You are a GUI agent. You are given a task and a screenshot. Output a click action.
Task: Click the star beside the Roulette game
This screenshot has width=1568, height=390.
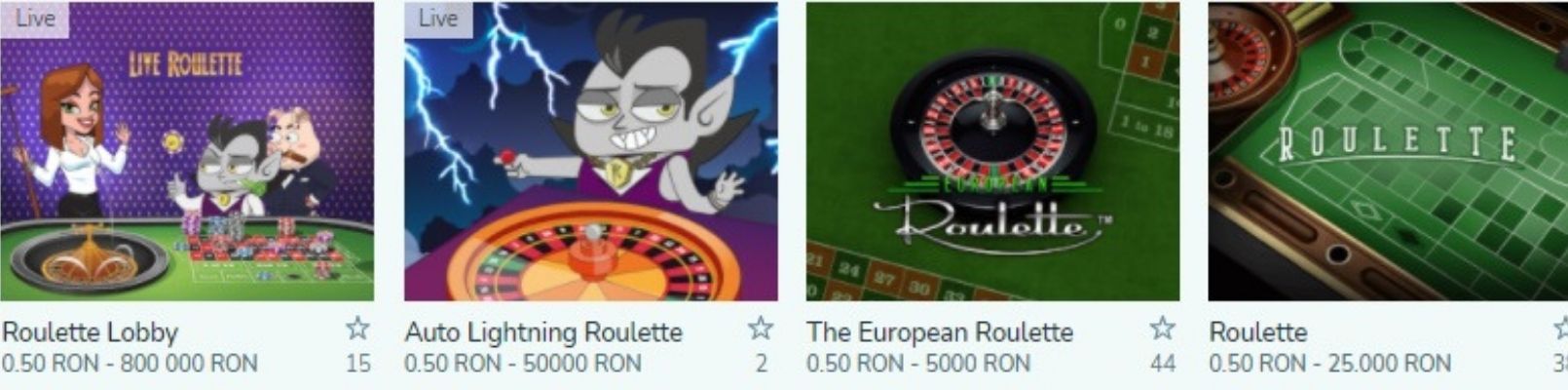(x=1561, y=328)
